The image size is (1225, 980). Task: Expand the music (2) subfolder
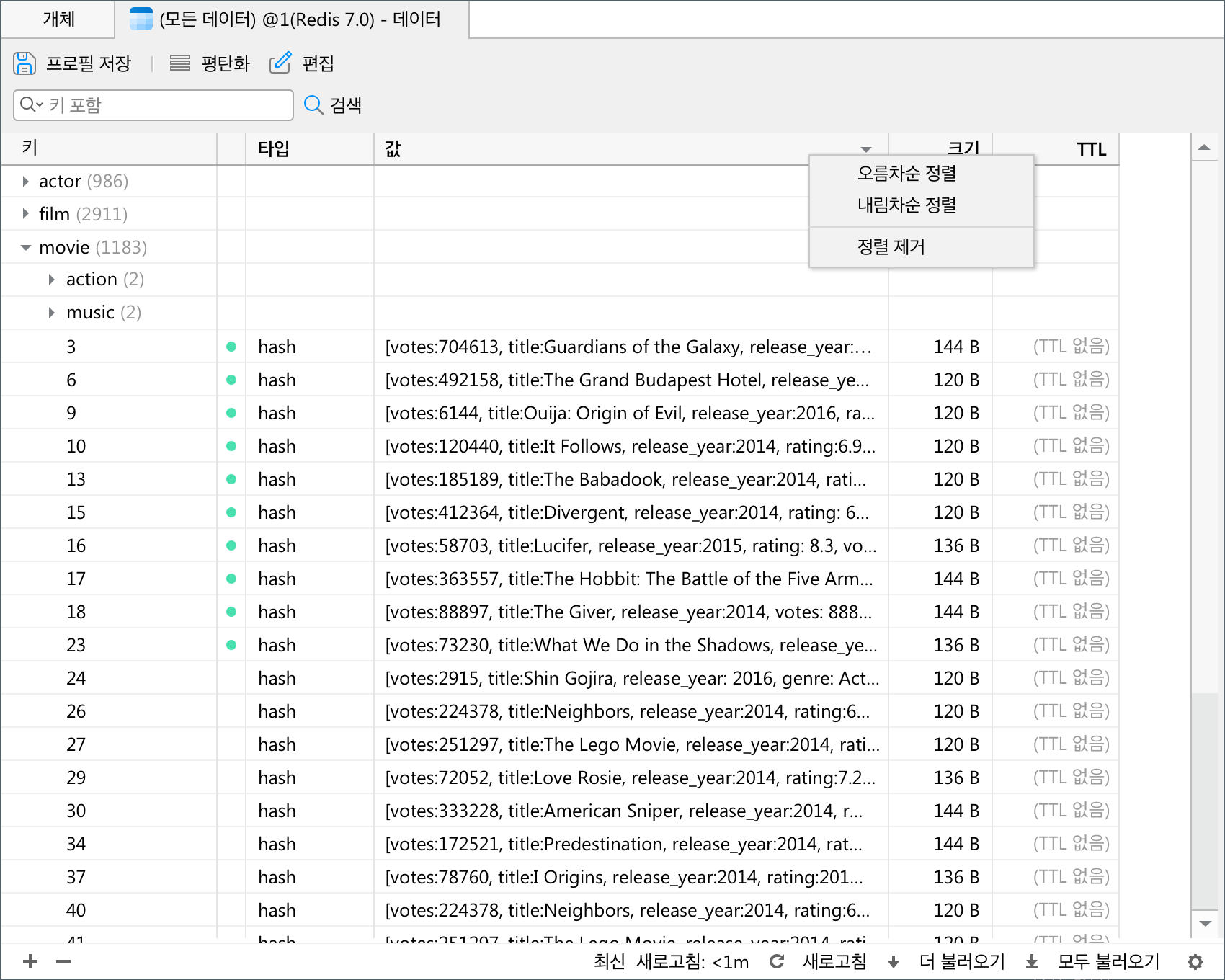click(52, 313)
